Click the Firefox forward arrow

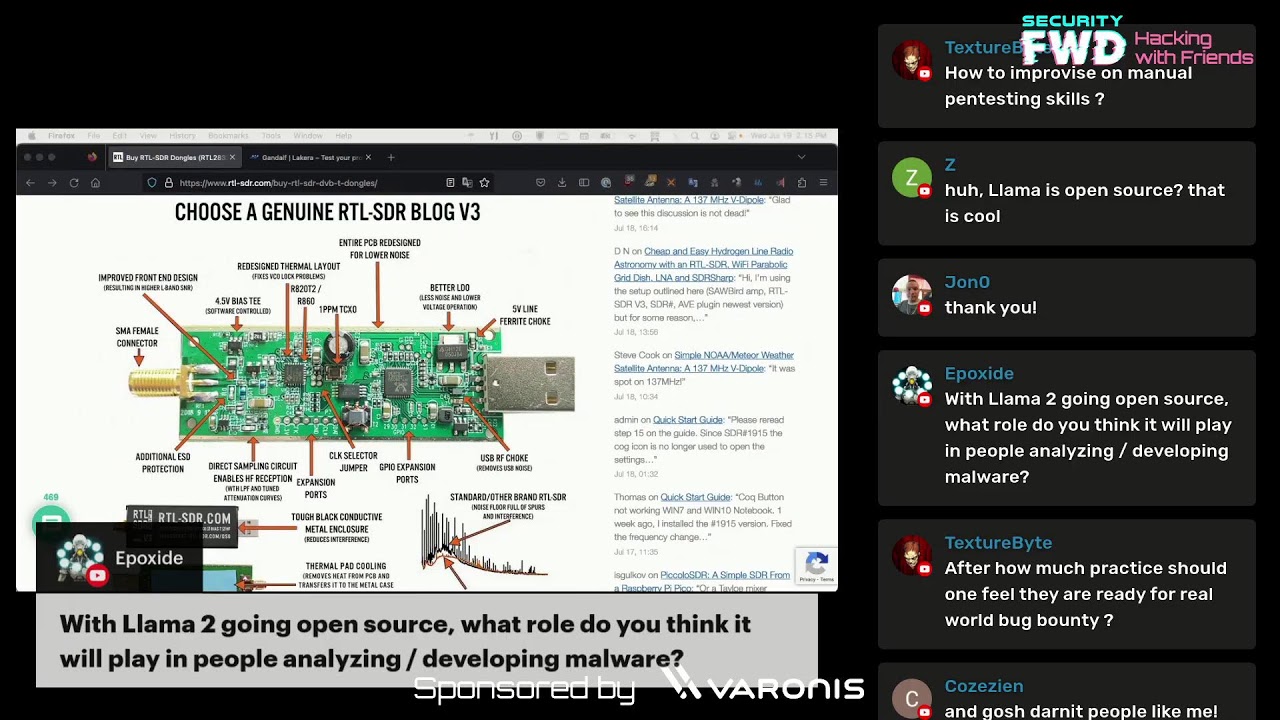coord(52,183)
